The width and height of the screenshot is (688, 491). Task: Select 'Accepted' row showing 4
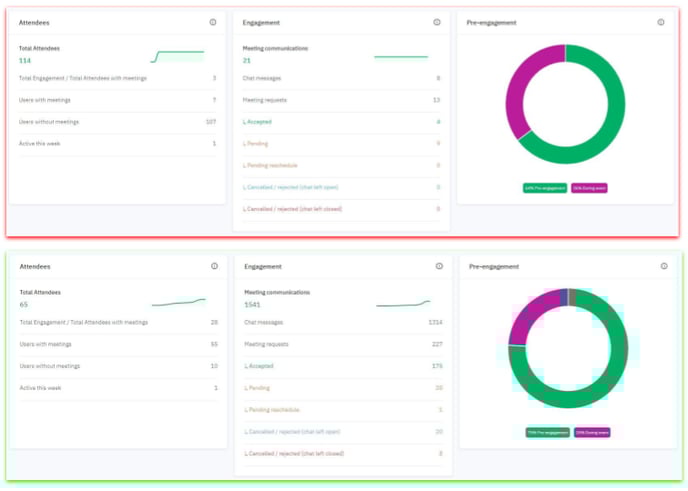pos(341,122)
